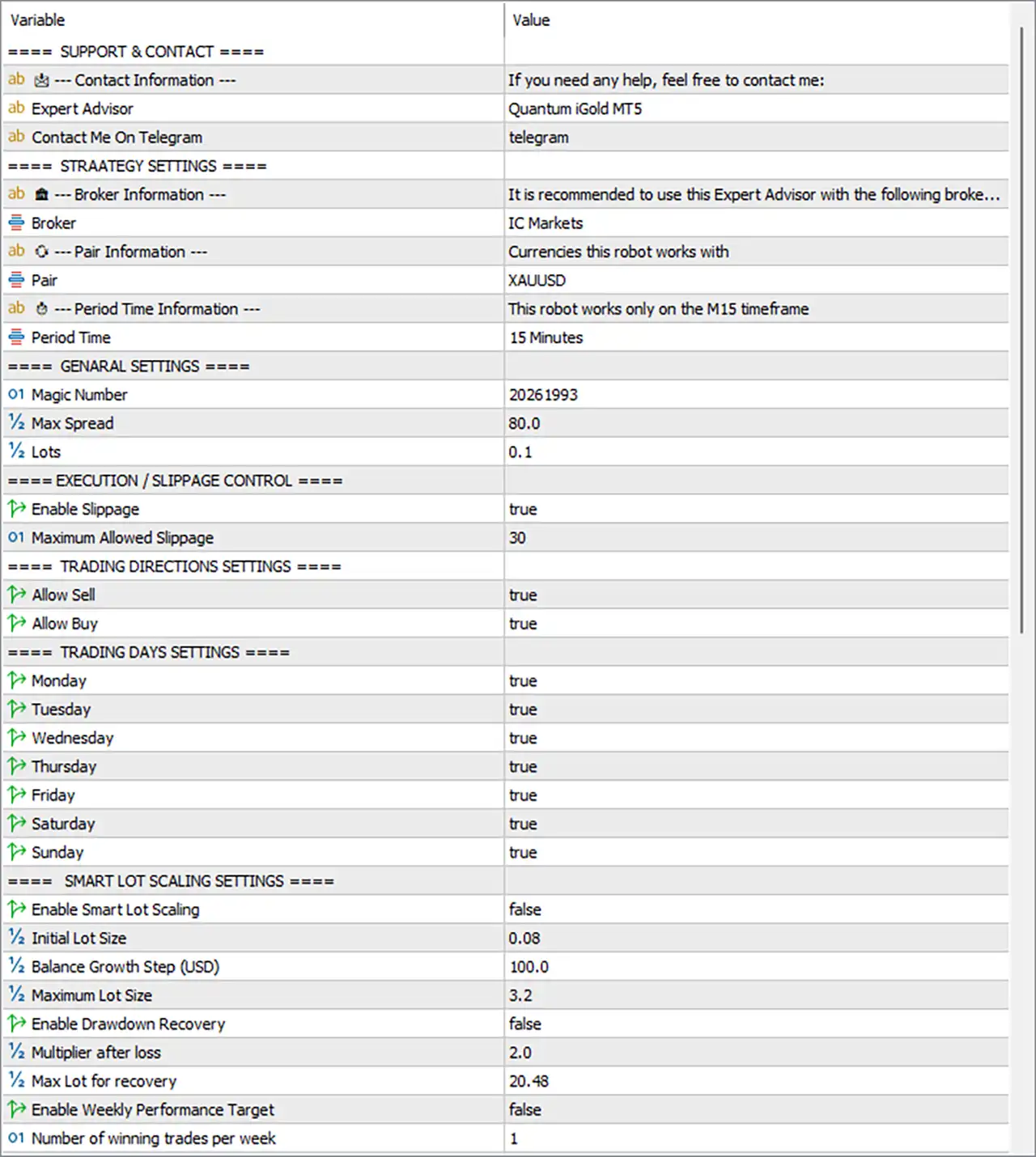Click the enum icon beside Period Time
Screen dimensions: 1036x1157
click(16, 337)
